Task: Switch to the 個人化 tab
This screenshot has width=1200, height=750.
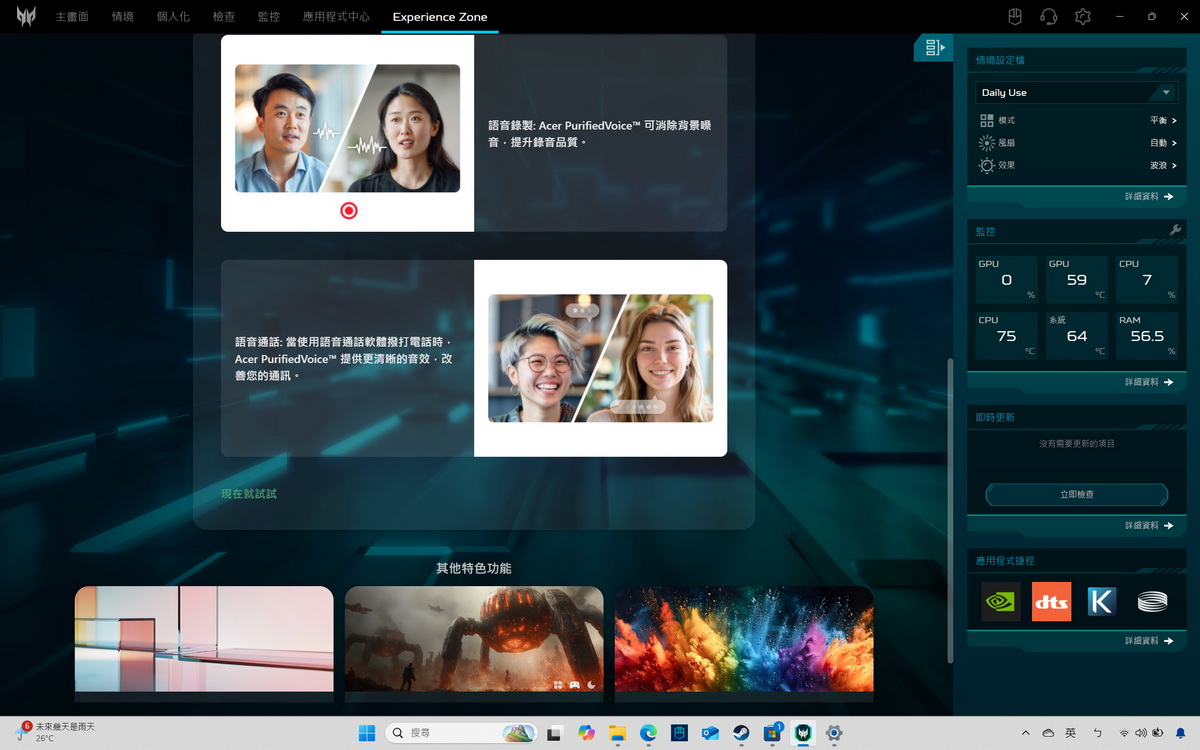Action: point(173,17)
